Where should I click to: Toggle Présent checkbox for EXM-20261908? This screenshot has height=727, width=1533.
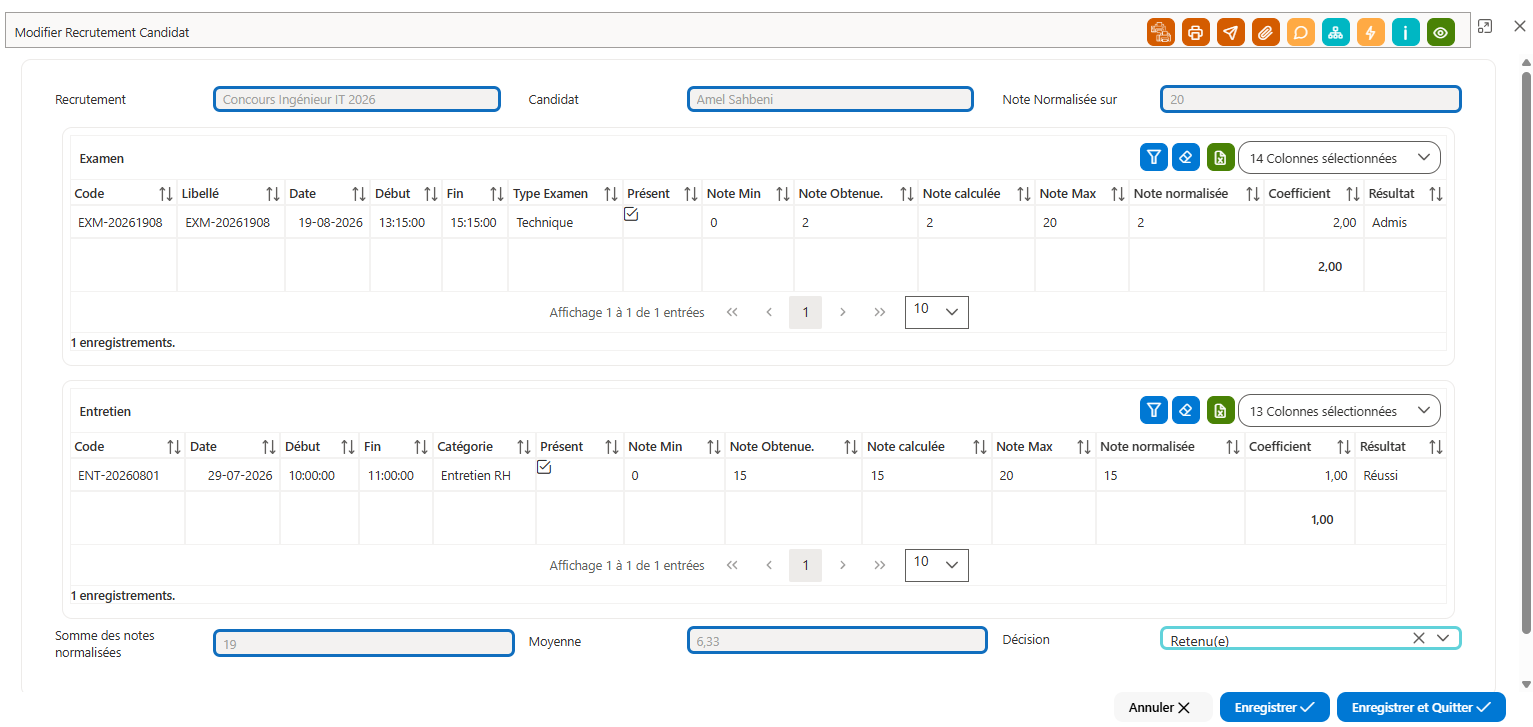pos(631,214)
